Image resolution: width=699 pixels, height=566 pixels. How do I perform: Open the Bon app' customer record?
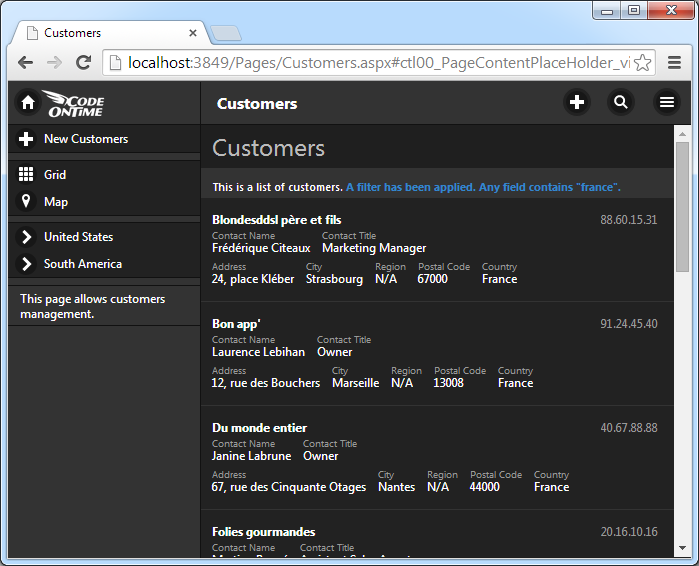(236, 323)
